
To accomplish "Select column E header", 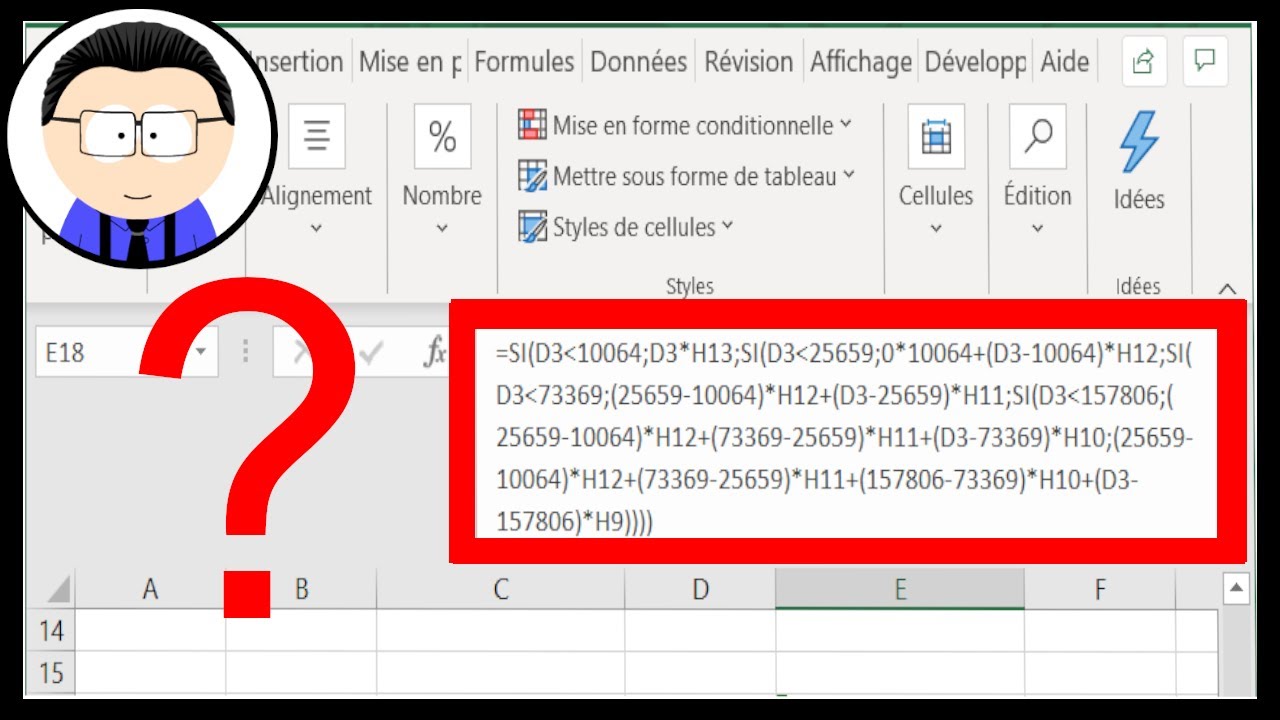I will 900,589.
